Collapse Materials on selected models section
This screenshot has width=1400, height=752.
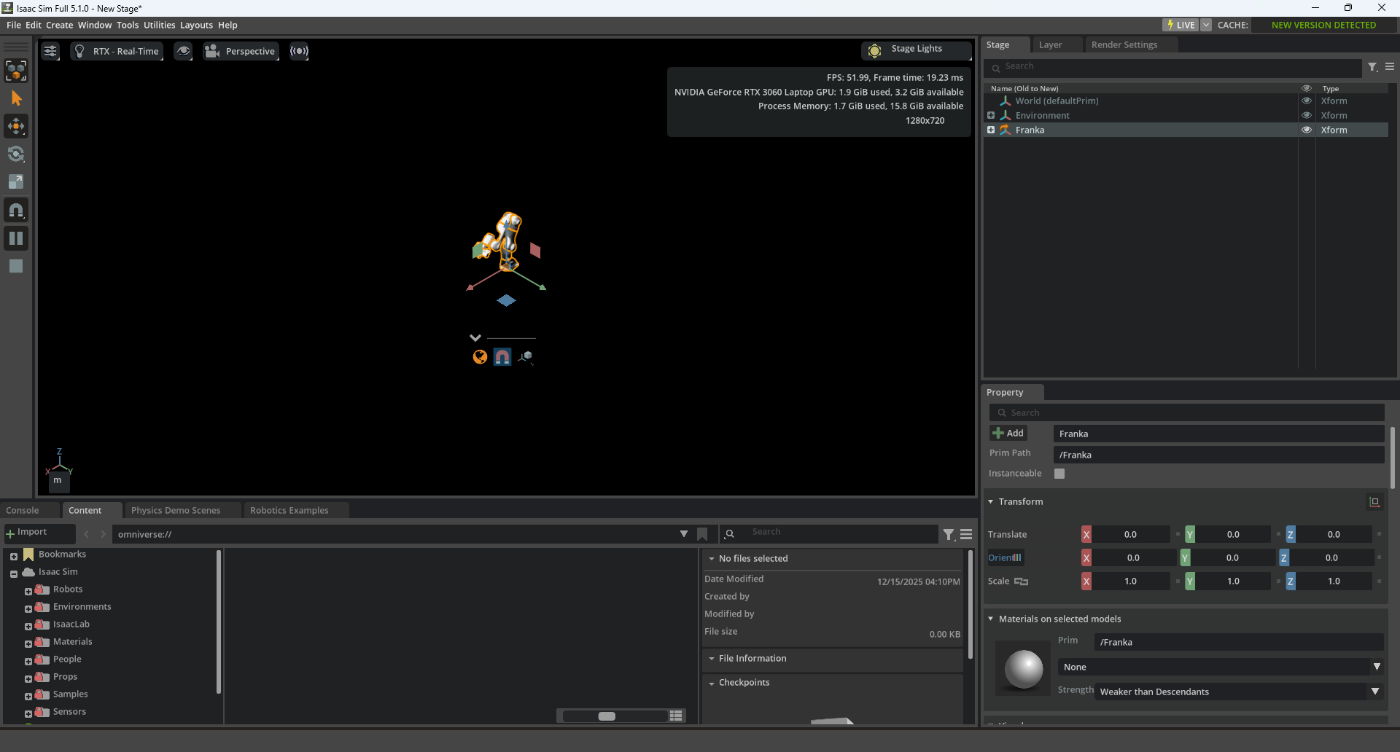(x=991, y=619)
